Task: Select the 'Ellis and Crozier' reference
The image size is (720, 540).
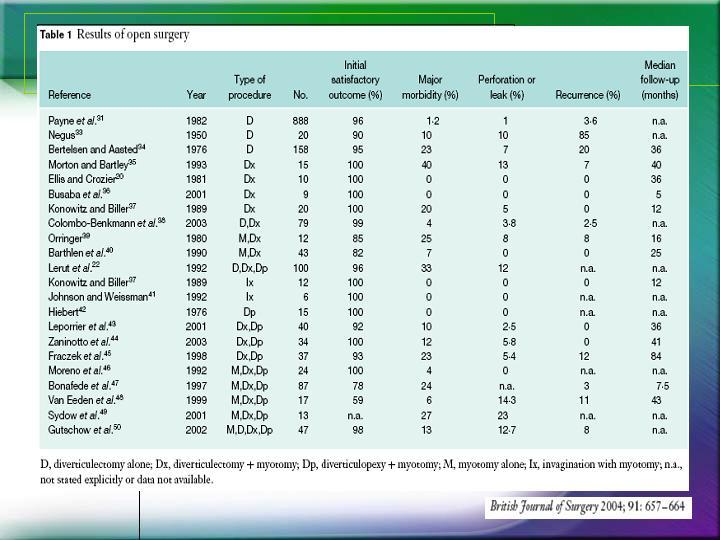Action: pos(86,179)
